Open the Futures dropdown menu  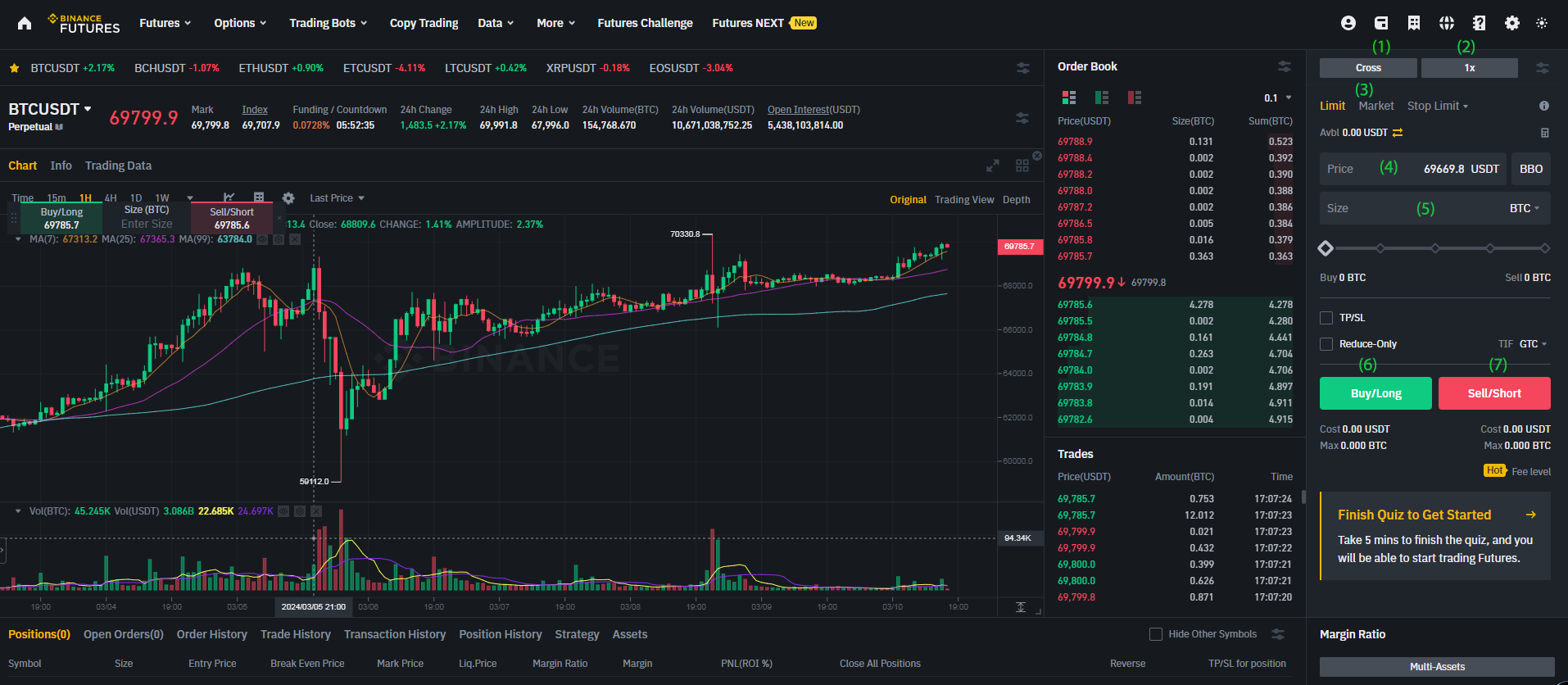(x=165, y=23)
